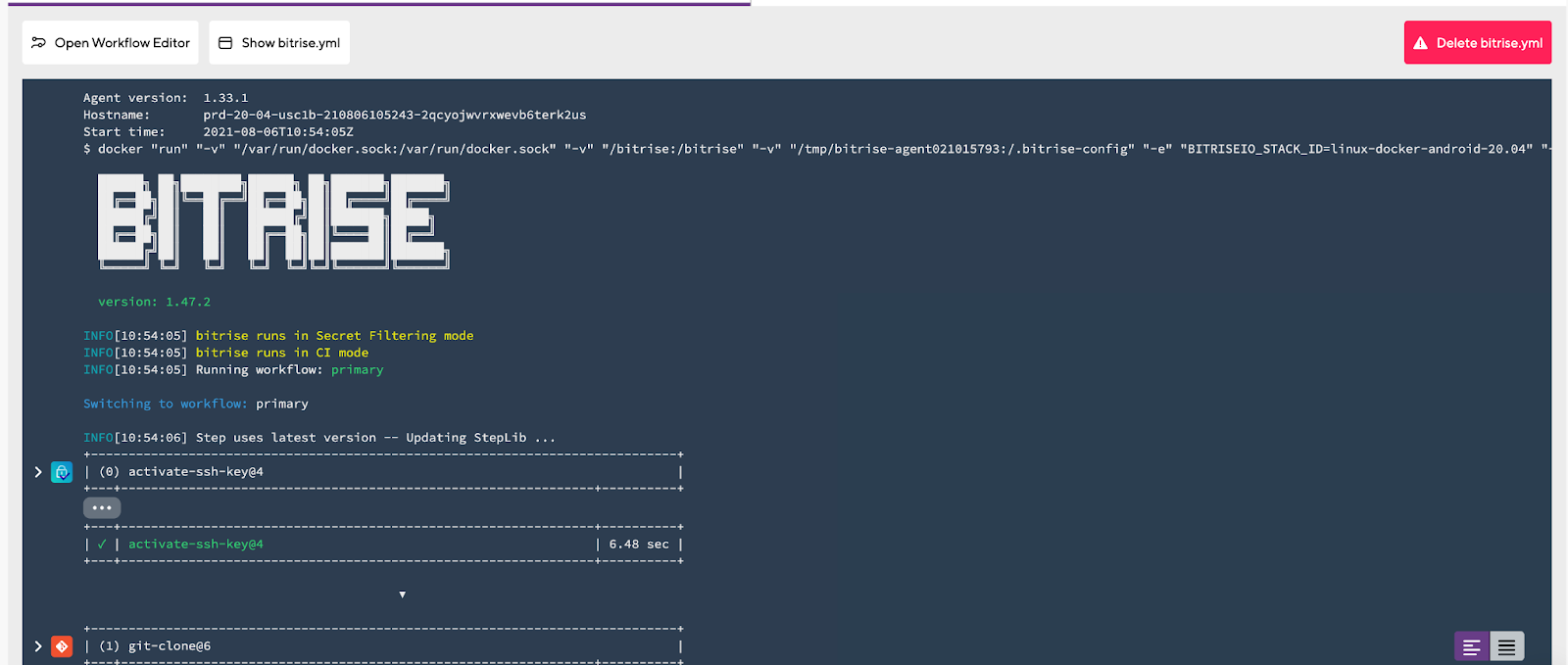Image resolution: width=1568 pixels, height=665 pixels.
Task: Click the Switching to workflow line
Action: pos(196,404)
